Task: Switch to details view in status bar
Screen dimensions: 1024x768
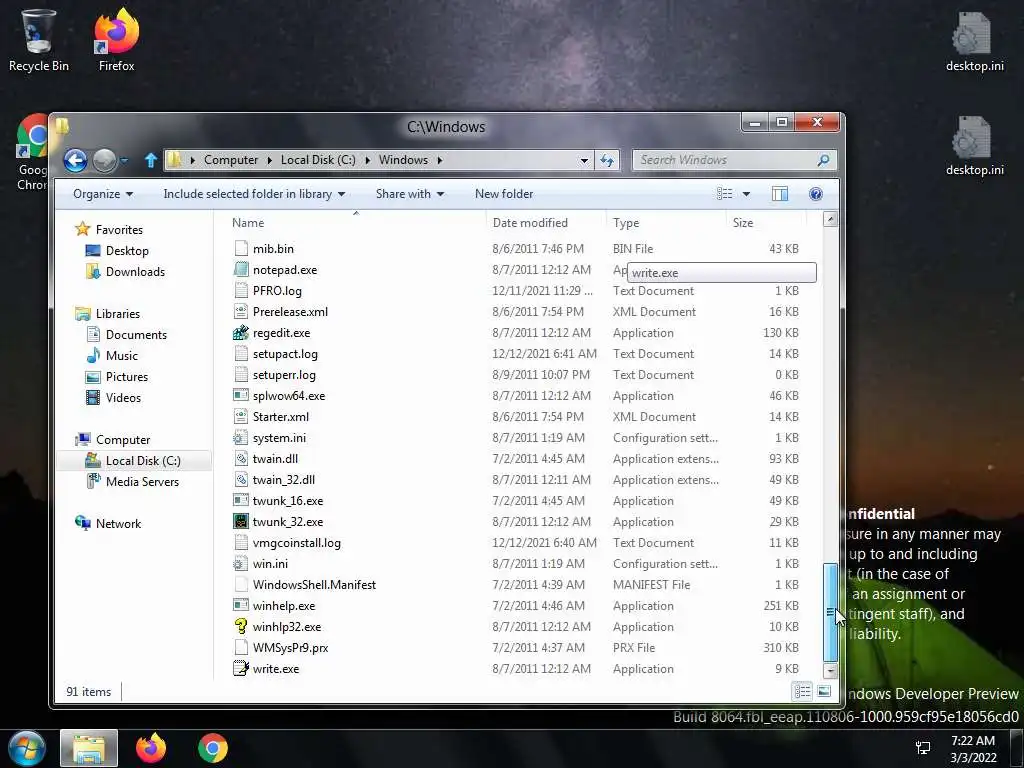Action: click(x=803, y=691)
